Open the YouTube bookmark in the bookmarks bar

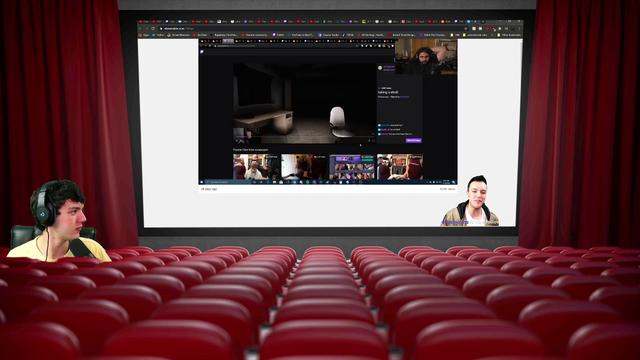coord(200,35)
